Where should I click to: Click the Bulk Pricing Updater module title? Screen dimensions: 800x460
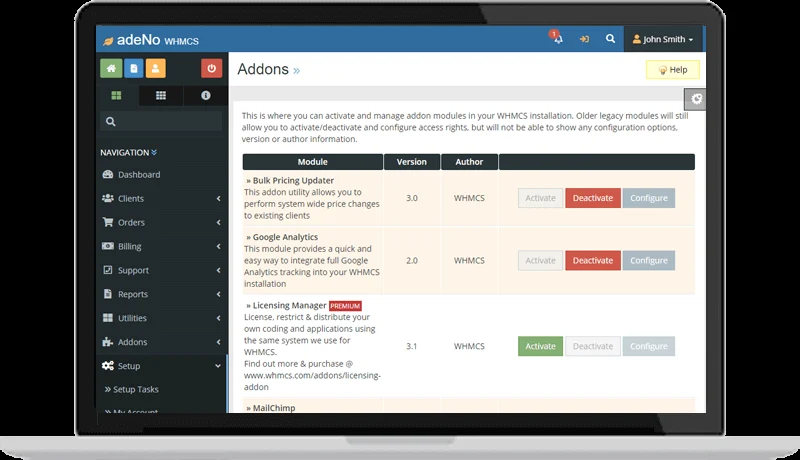tap(293, 181)
